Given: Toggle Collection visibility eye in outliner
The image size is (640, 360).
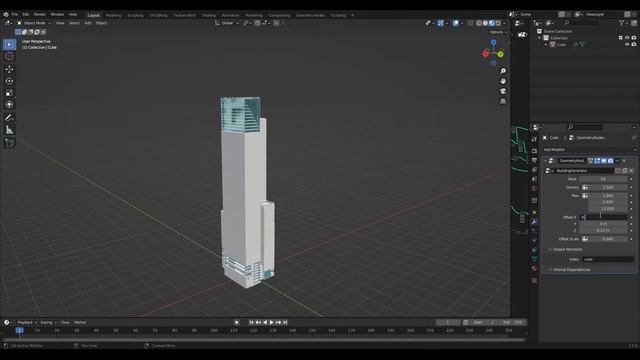Looking at the screenshot, I should [x=627, y=38].
